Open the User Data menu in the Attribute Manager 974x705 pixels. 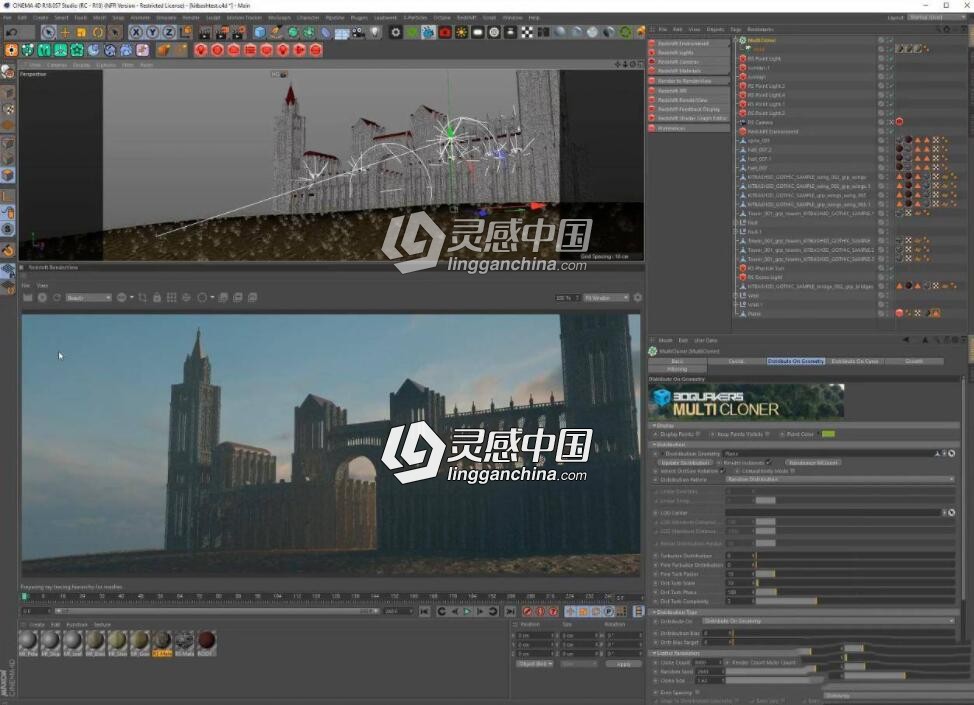pyautogui.click(x=705, y=340)
